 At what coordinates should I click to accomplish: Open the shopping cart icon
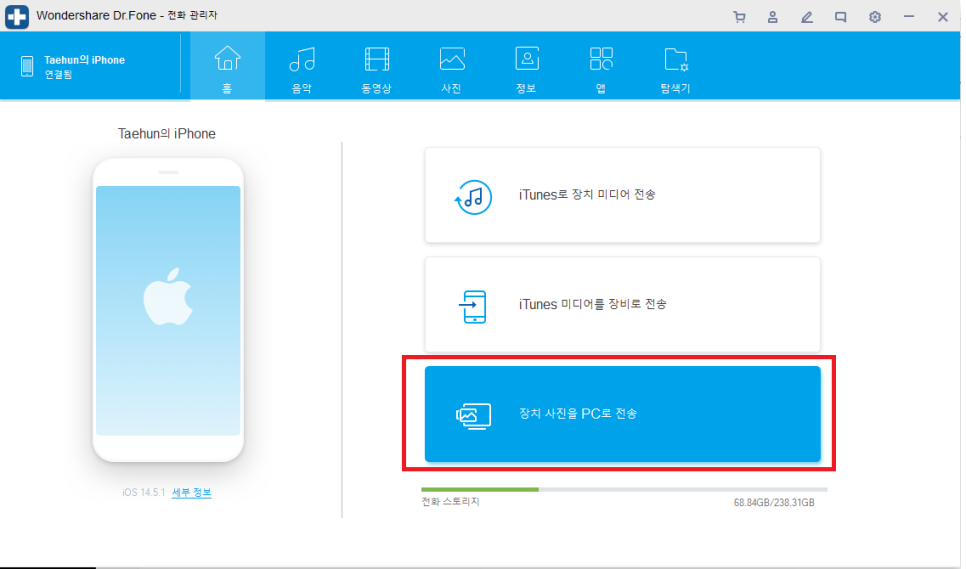[739, 17]
